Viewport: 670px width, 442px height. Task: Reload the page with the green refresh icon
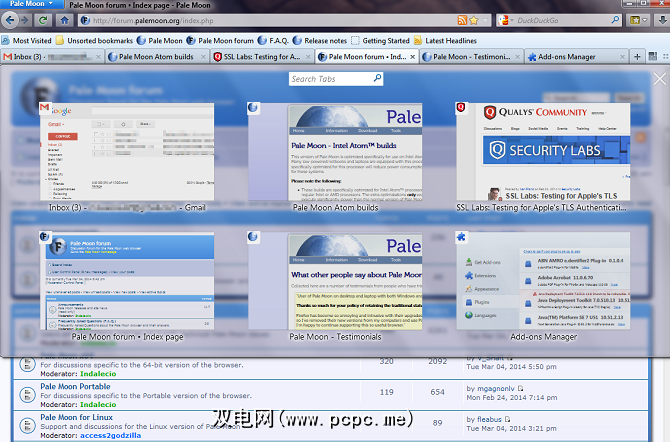pos(43,20)
